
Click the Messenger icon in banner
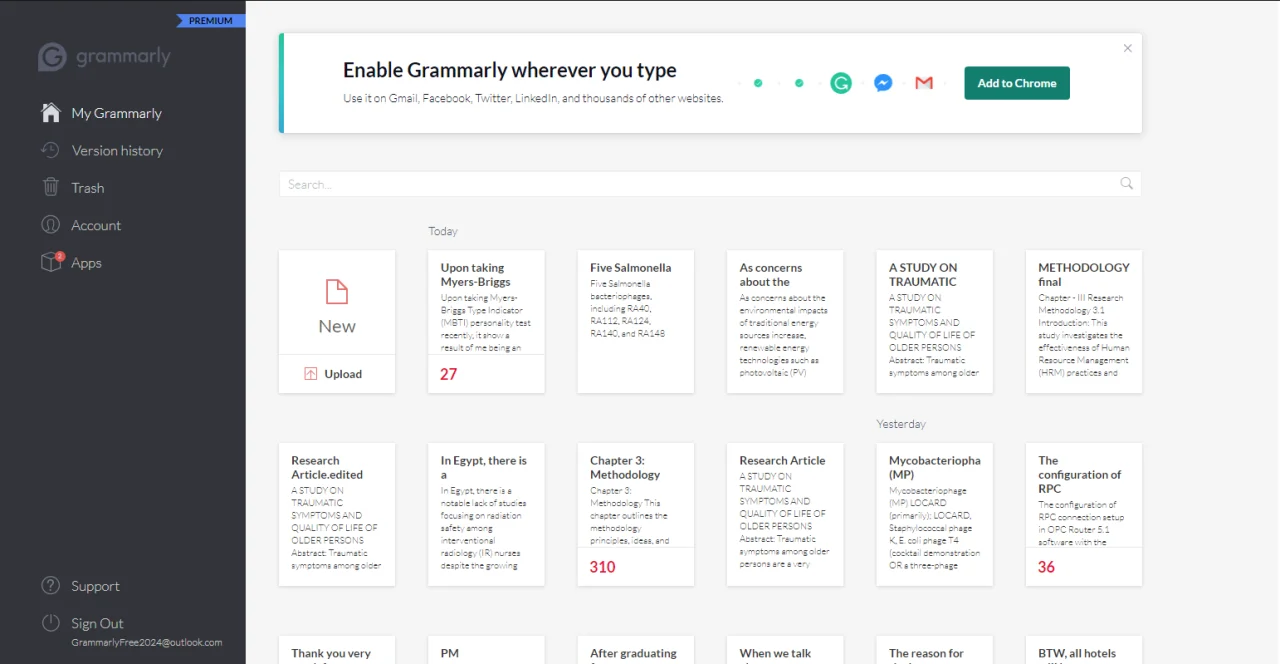coord(883,83)
